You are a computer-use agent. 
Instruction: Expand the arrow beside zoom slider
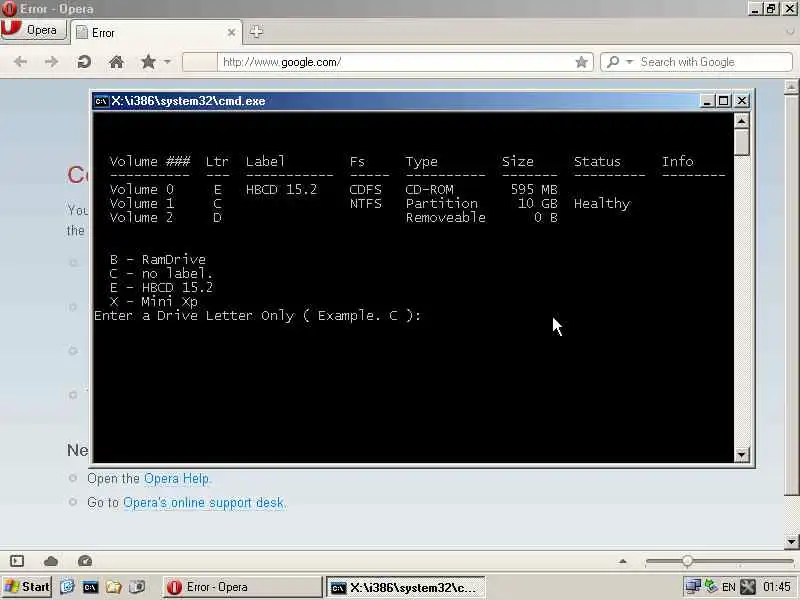622,561
